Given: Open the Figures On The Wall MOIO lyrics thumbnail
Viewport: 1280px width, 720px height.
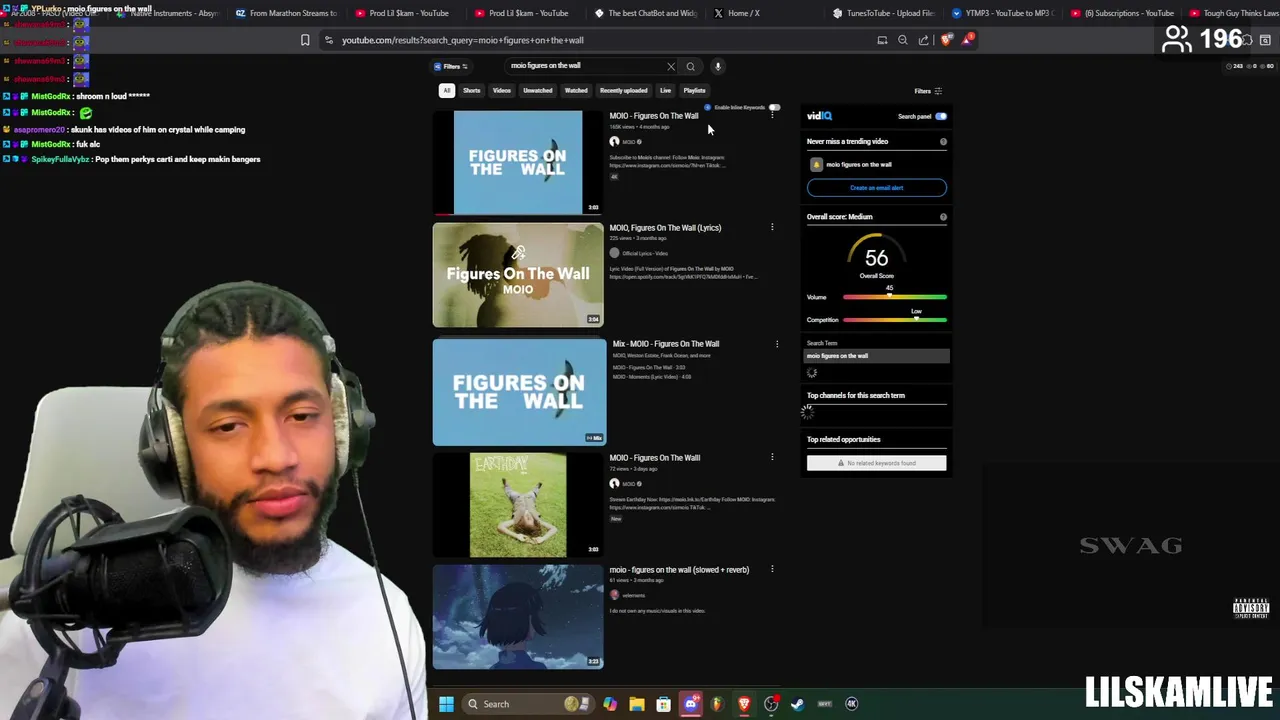Looking at the screenshot, I should (x=518, y=275).
